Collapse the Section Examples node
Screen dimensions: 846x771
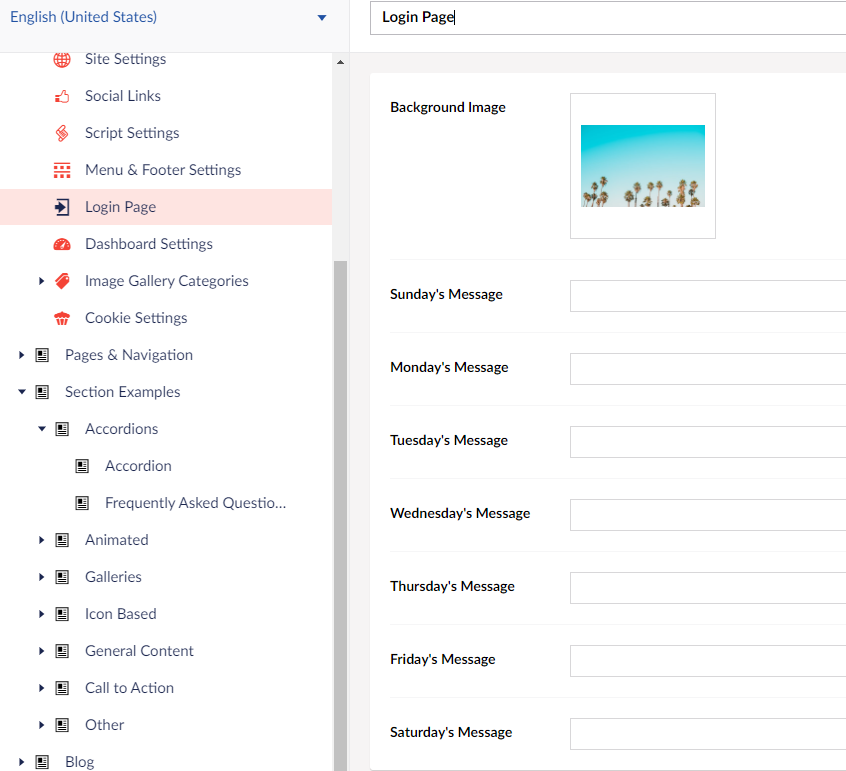click(x=22, y=392)
